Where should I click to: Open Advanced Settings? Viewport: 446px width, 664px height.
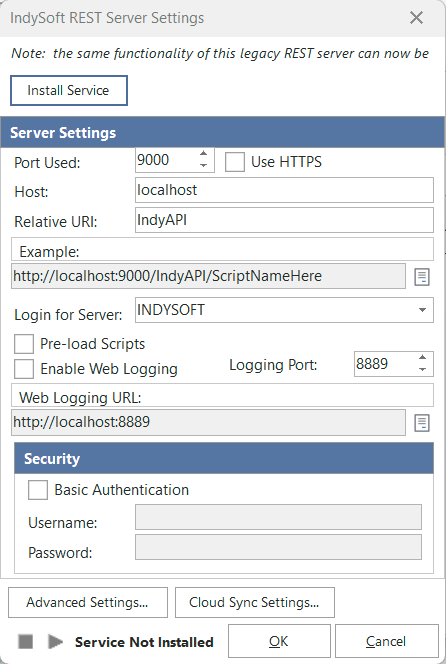tap(88, 602)
